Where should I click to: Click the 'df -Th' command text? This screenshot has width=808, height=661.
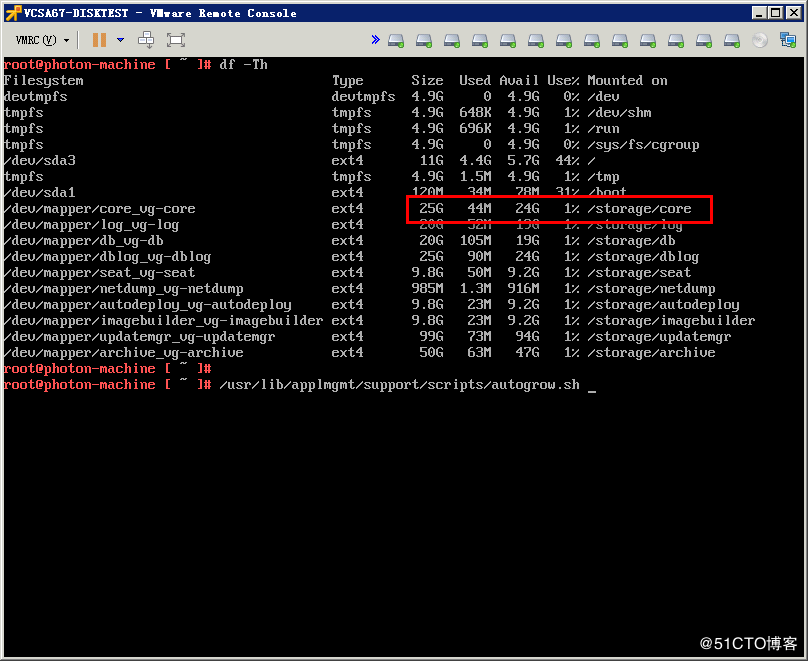(x=243, y=64)
